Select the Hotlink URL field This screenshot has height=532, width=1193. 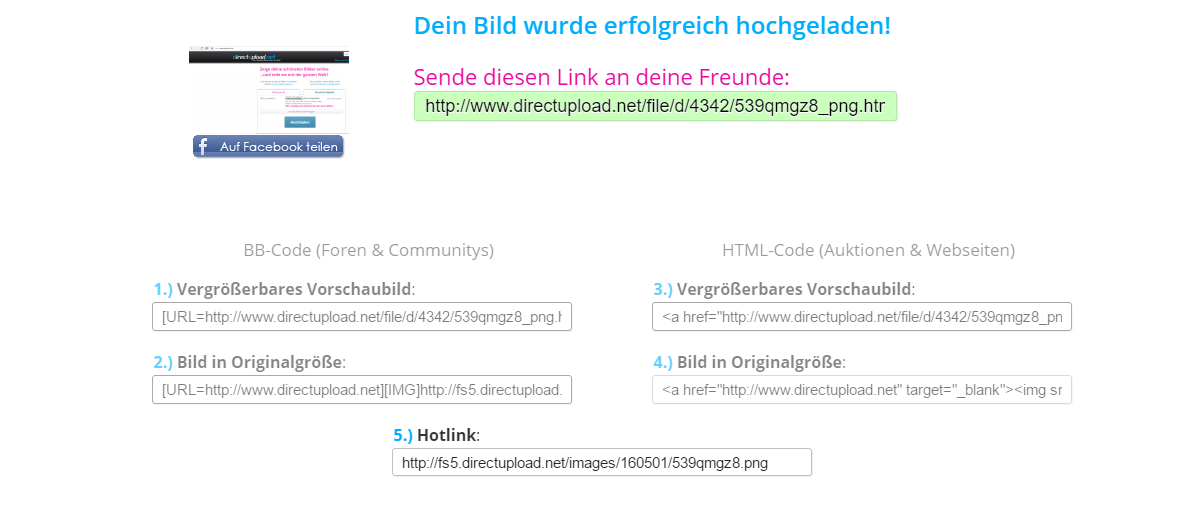[602, 463]
